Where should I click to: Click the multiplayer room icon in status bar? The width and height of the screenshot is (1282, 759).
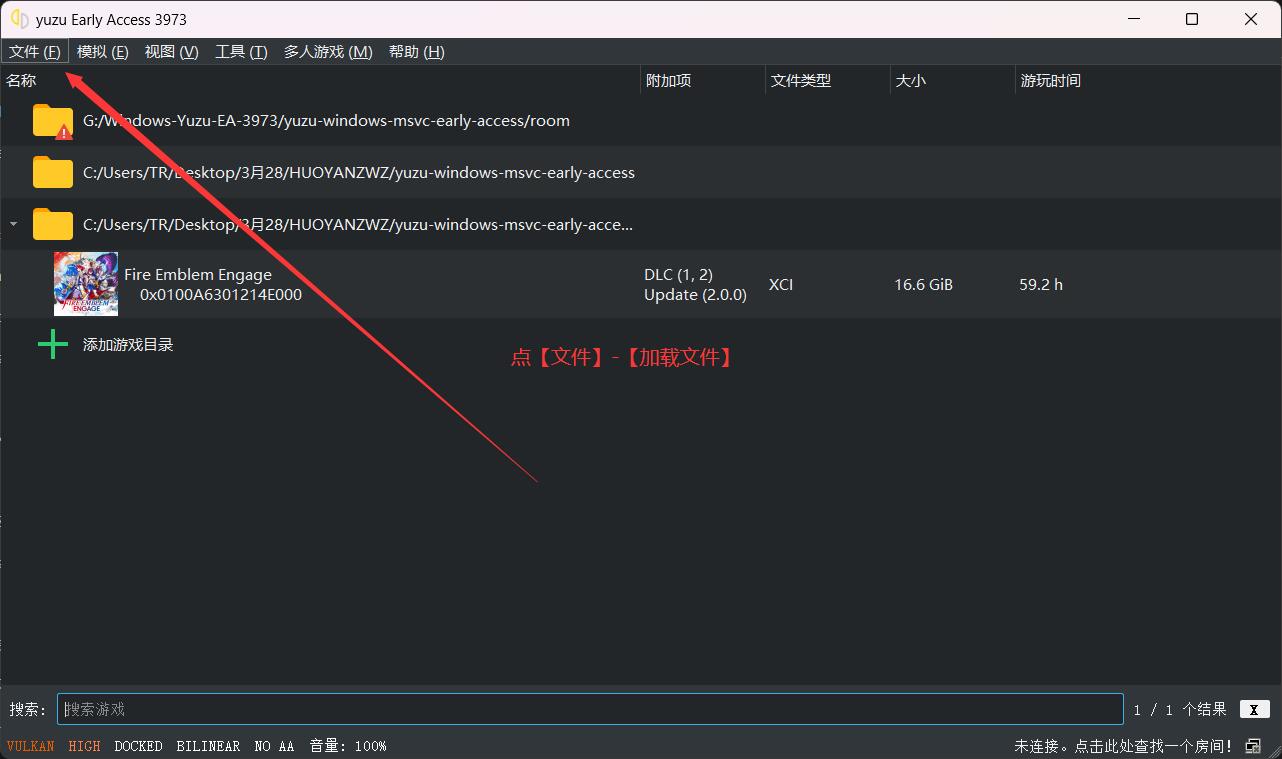click(1253, 746)
